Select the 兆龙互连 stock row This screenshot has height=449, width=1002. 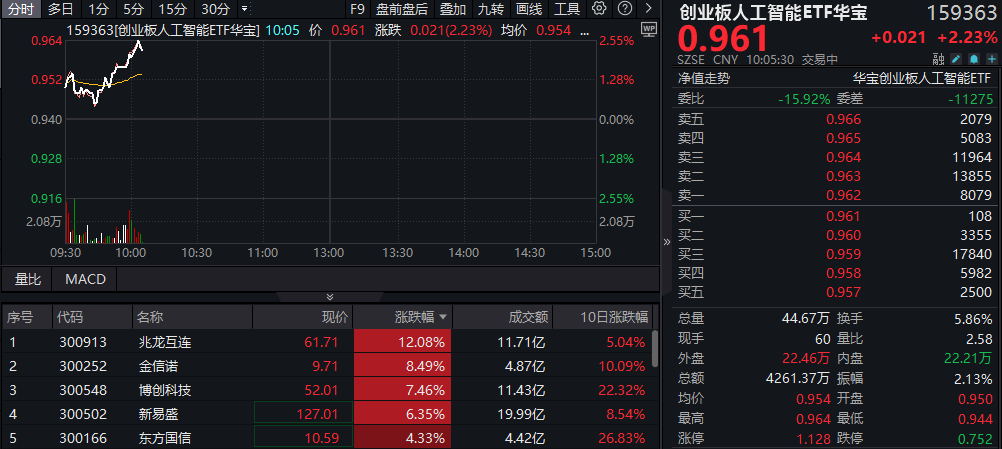point(327,342)
